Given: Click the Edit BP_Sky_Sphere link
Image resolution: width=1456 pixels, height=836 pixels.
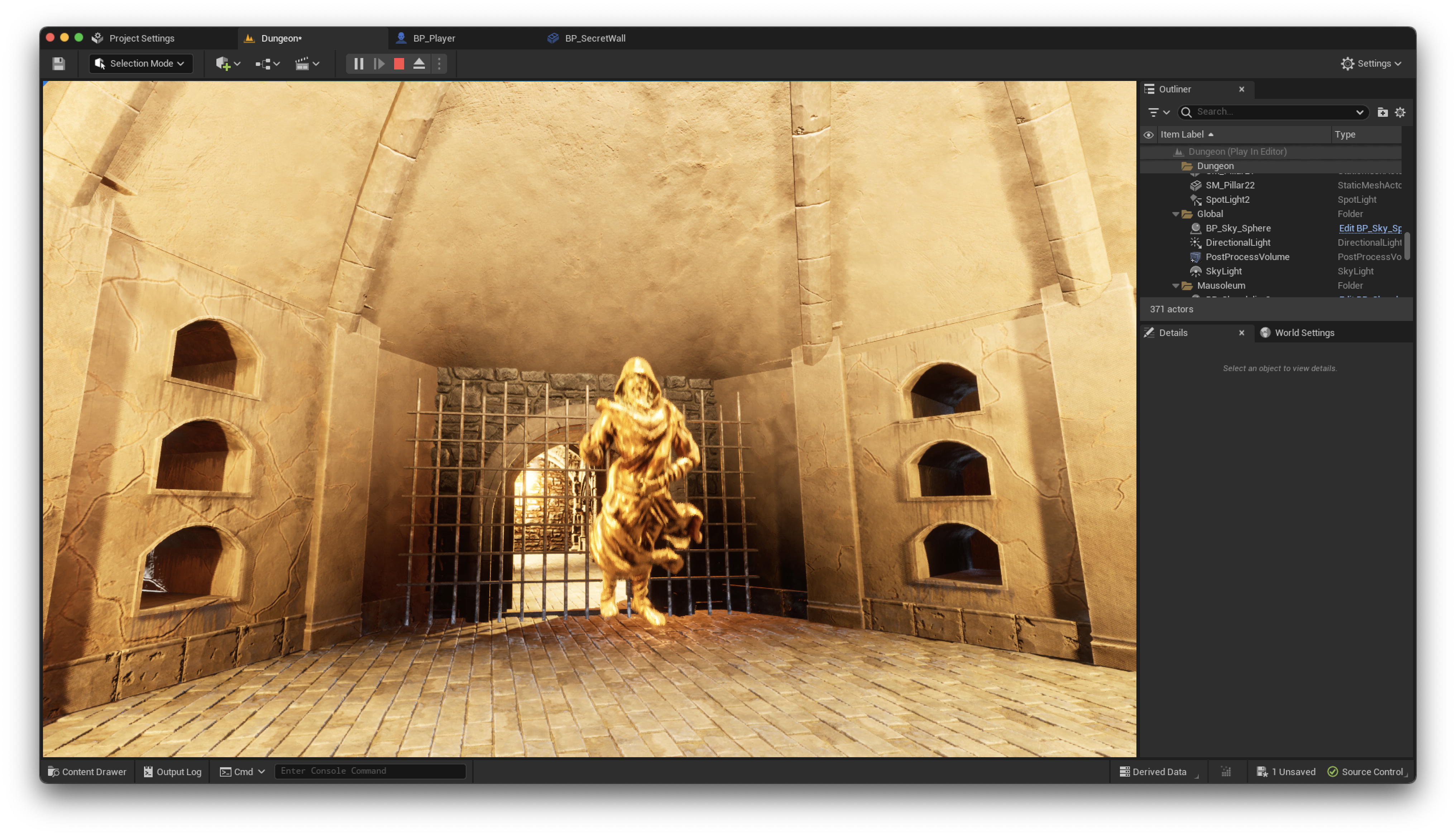Looking at the screenshot, I should pos(1369,229).
